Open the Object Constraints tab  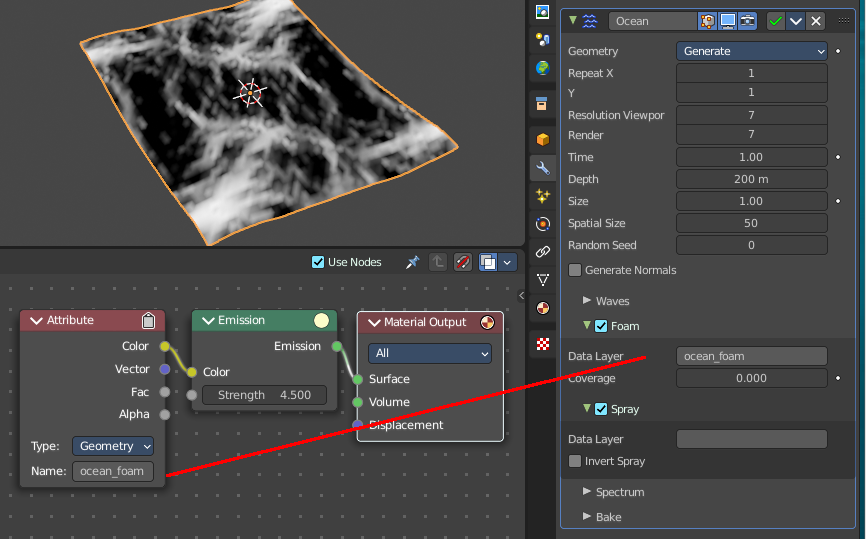(542, 252)
